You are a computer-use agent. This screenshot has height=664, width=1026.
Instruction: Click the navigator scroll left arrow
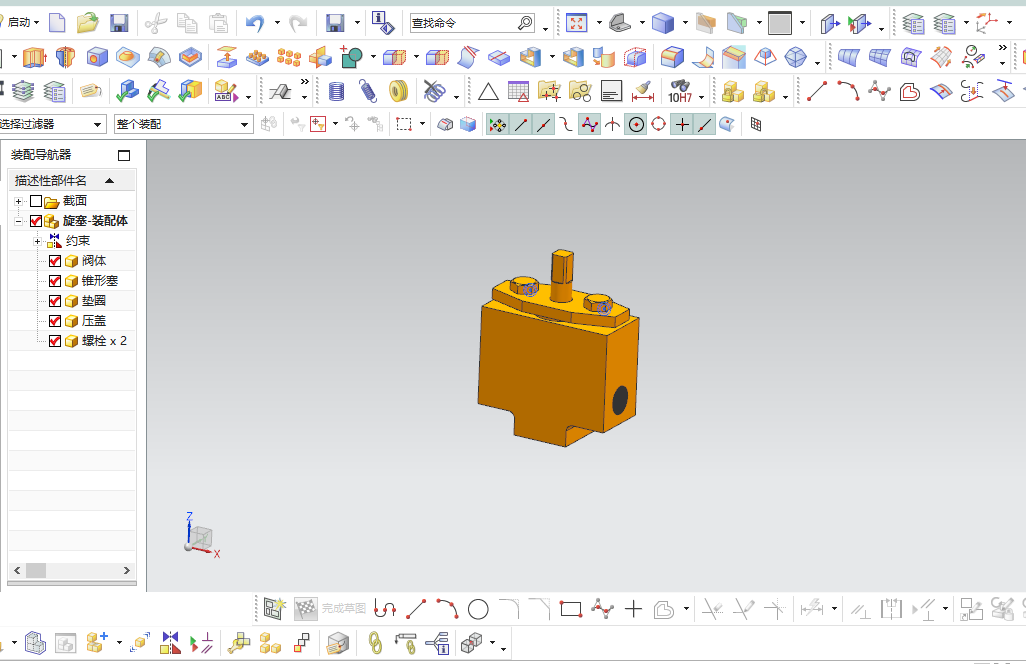point(17,570)
